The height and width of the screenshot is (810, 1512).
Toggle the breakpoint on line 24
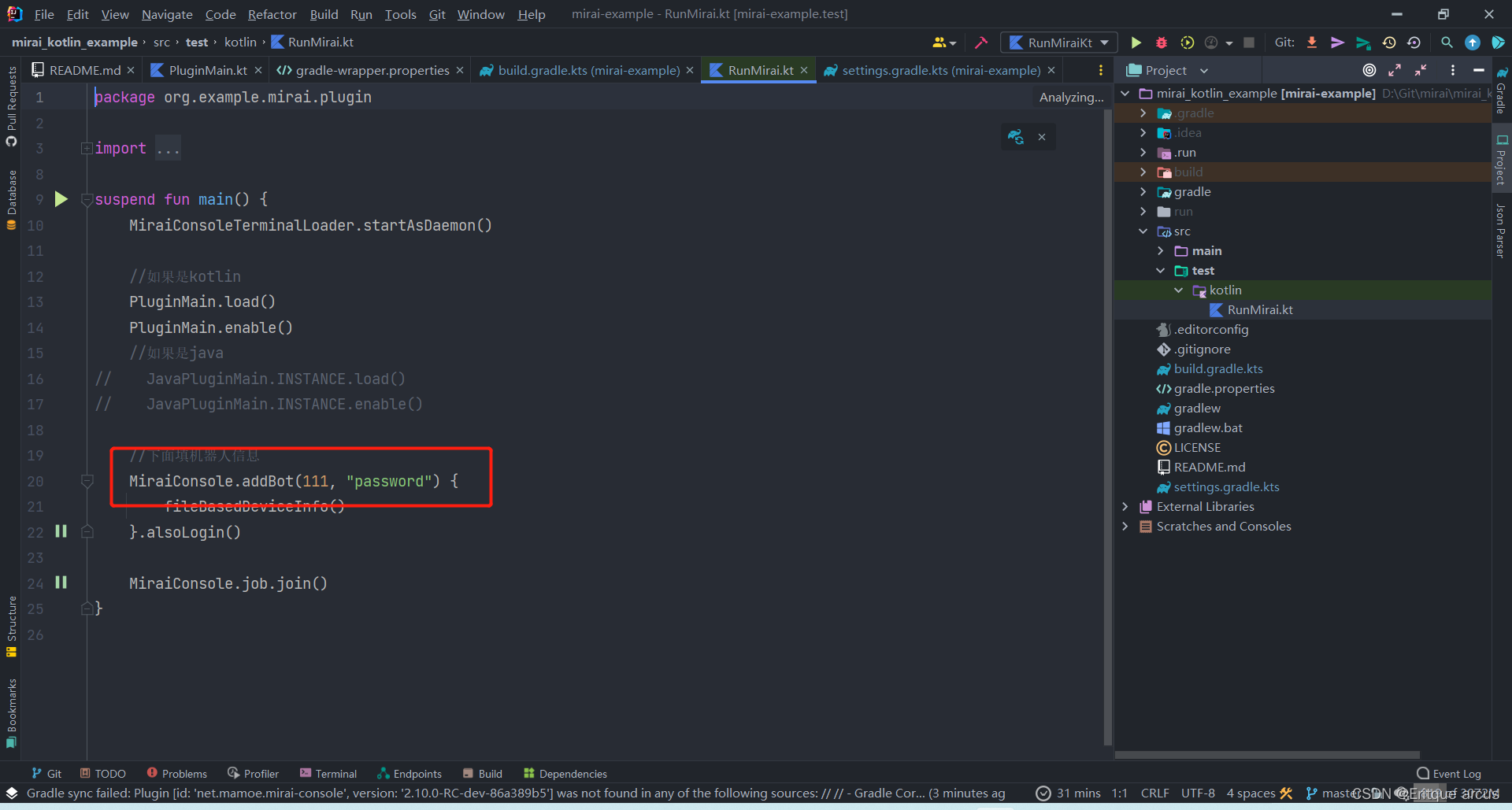click(61, 583)
